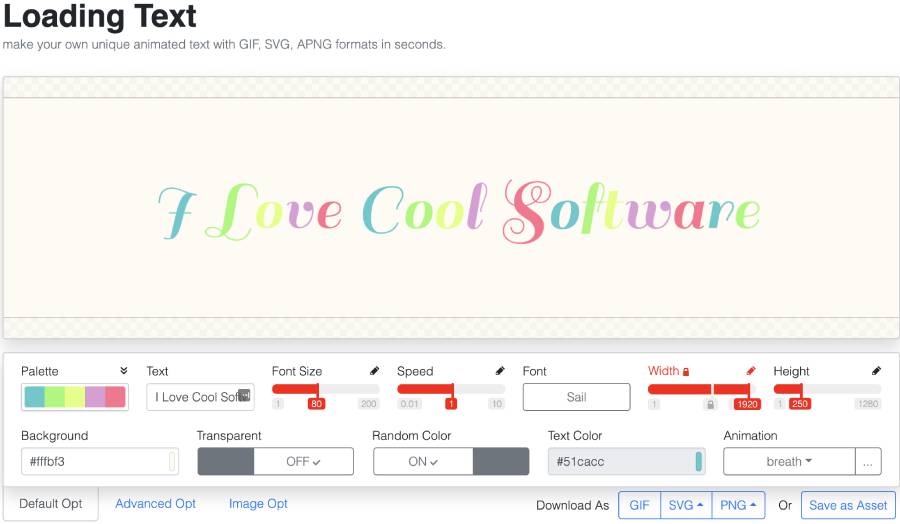This screenshot has width=900, height=524.
Task: Switch to the Advanced Opt tab
Action: click(x=156, y=504)
